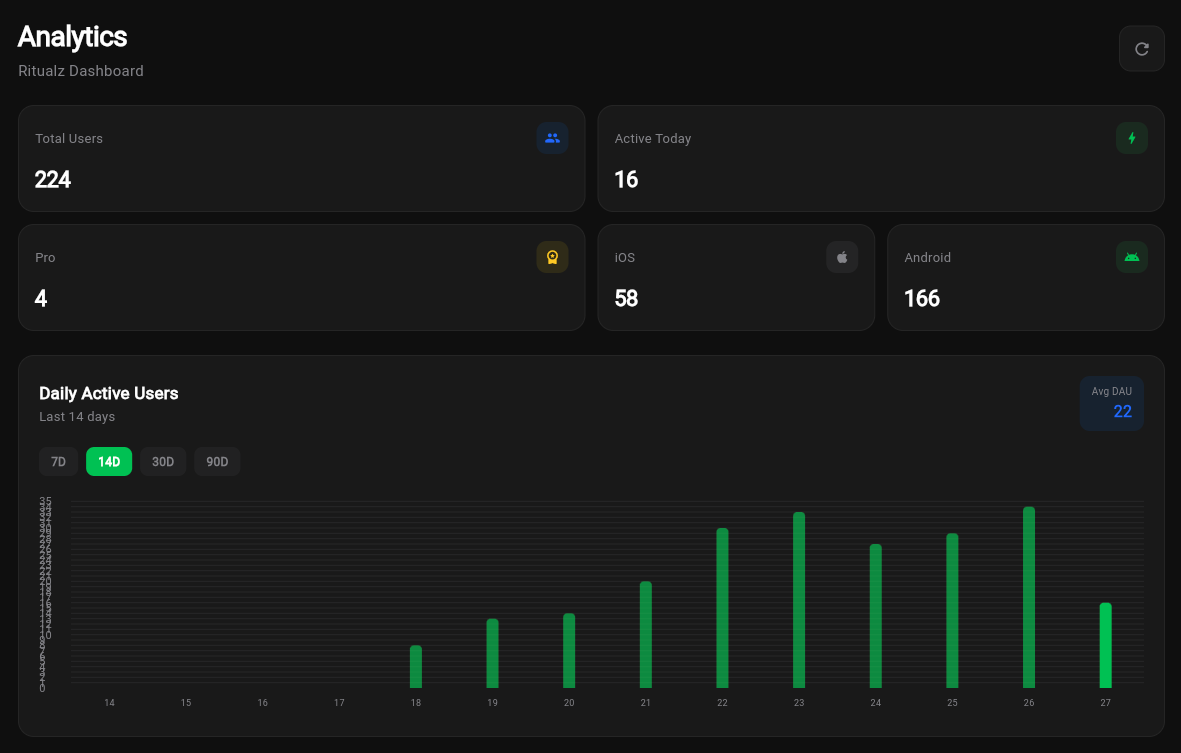Click the Avg DAU value badge
1181x753 pixels.
pos(1111,403)
